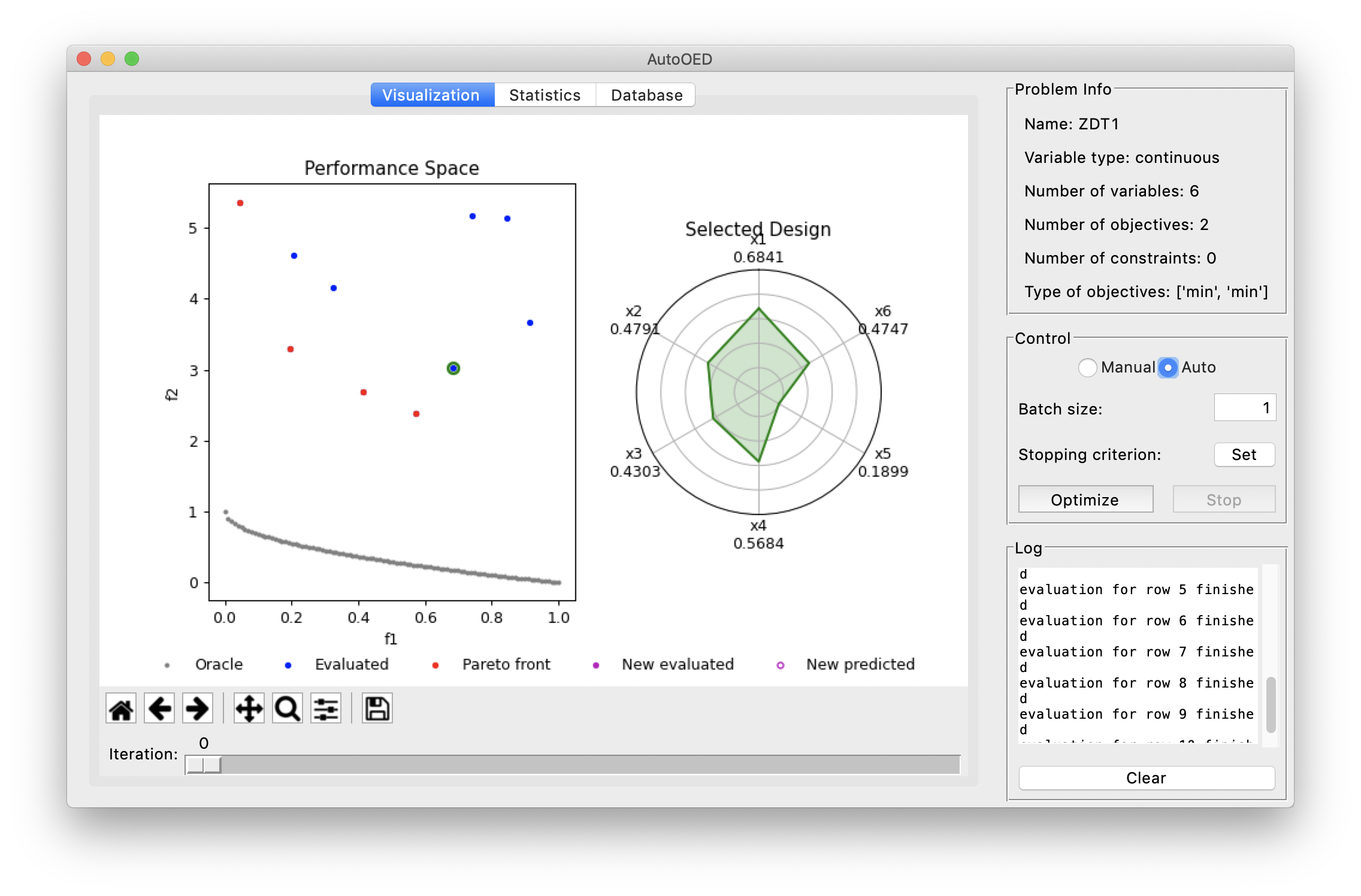Screen dimensions: 1361x896
Task: Activate the Zoom magnifier tool
Action: [288, 709]
